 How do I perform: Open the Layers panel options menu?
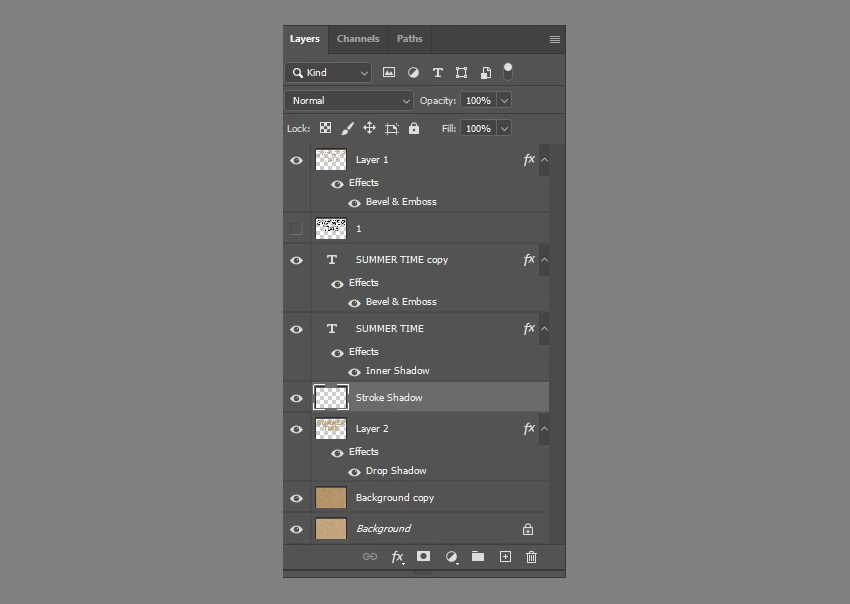[x=555, y=40]
